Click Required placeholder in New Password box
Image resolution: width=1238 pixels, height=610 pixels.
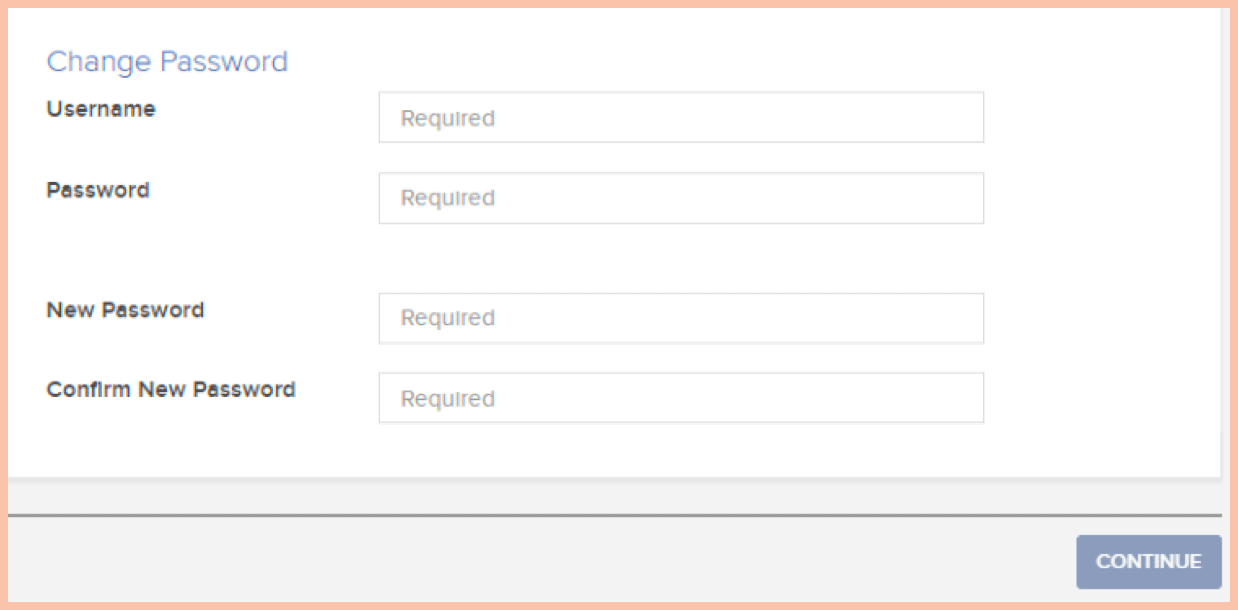448,319
